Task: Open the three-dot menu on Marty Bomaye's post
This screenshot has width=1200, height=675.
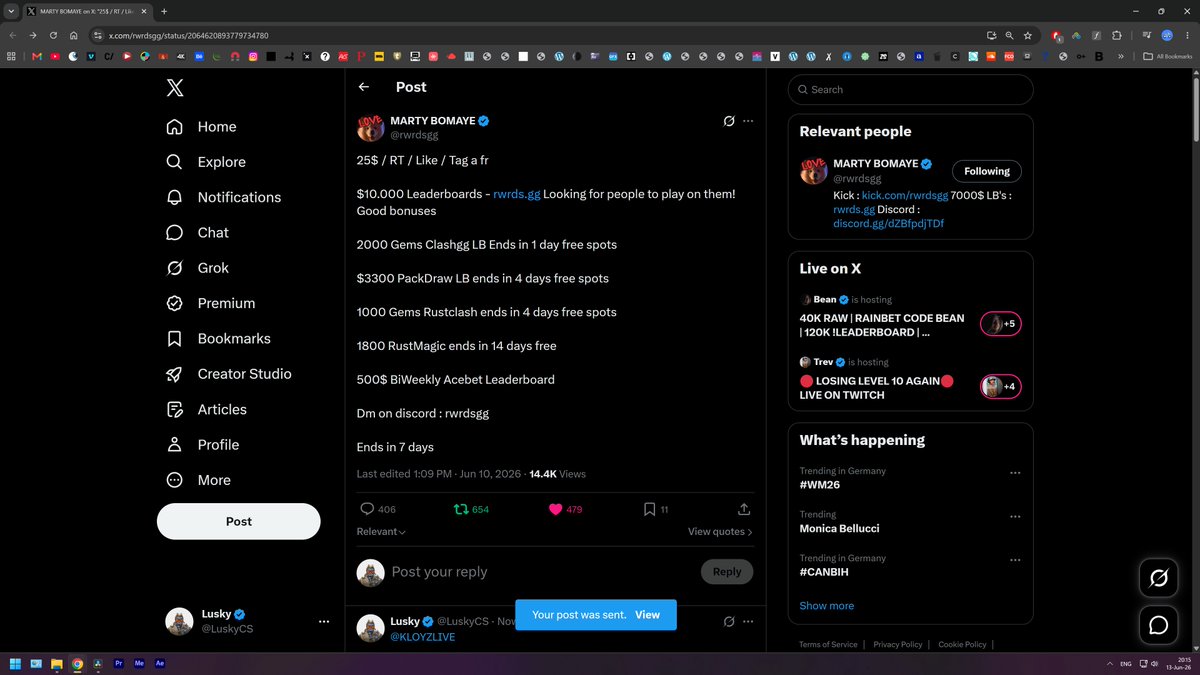Action: coord(748,121)
